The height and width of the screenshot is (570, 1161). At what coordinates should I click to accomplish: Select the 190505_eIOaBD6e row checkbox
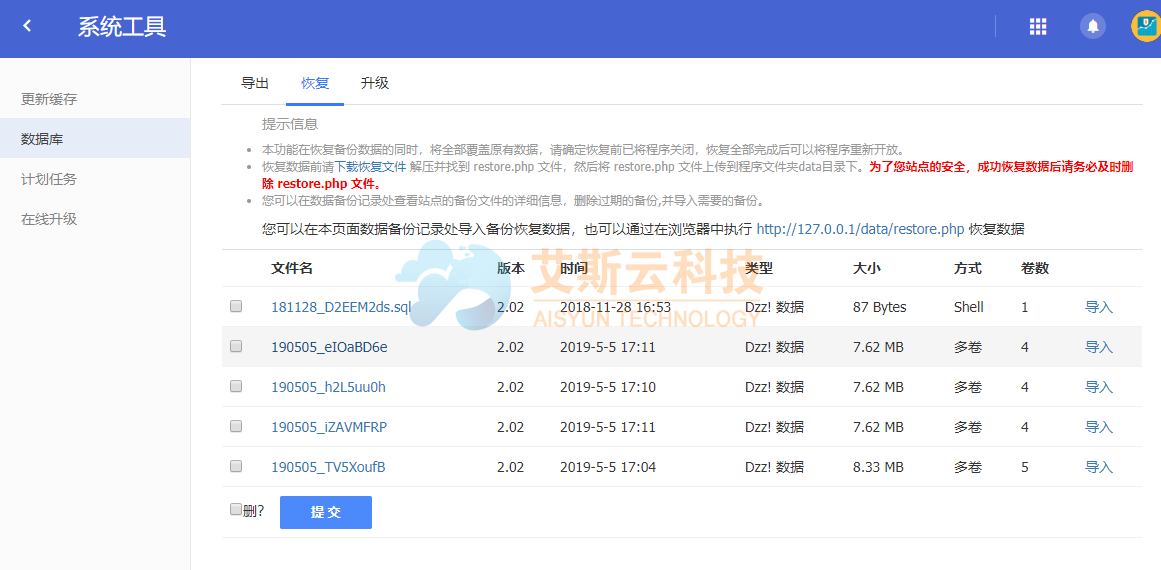(x=236, y=347)
